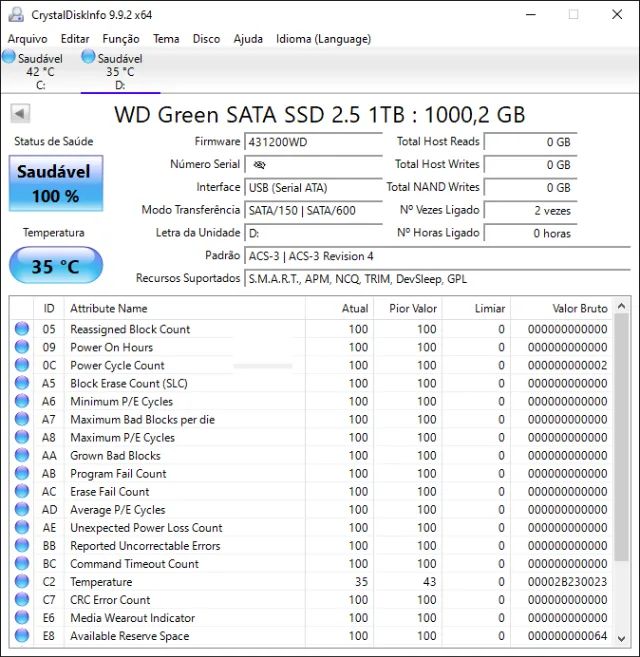The width and height of the screenshot is (640, 657).
Task: Click the status orb for Power On Hours
Action: pyautogui.click(x=22, y=347)
